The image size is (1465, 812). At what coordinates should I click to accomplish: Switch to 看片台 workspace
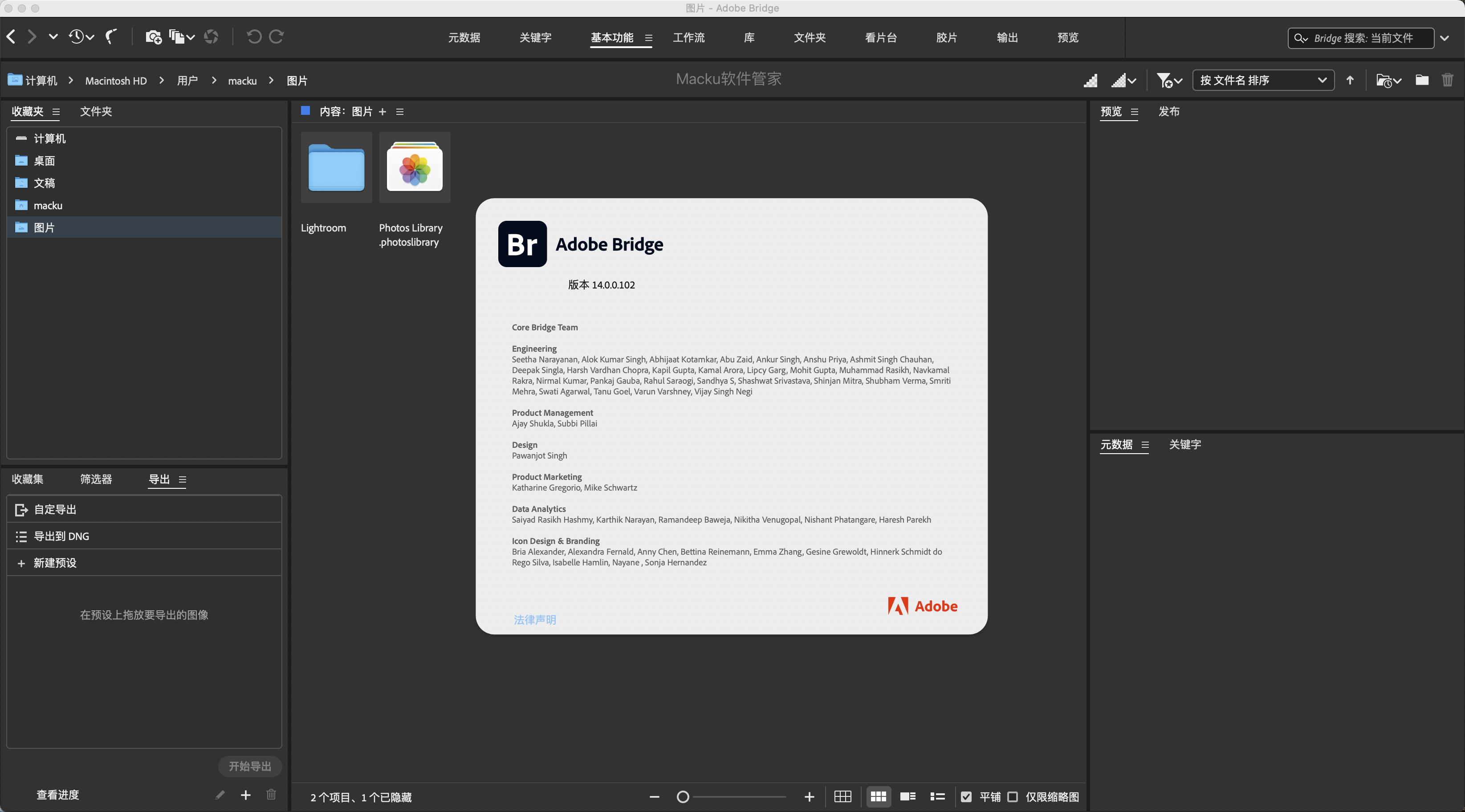coord(881,37)
